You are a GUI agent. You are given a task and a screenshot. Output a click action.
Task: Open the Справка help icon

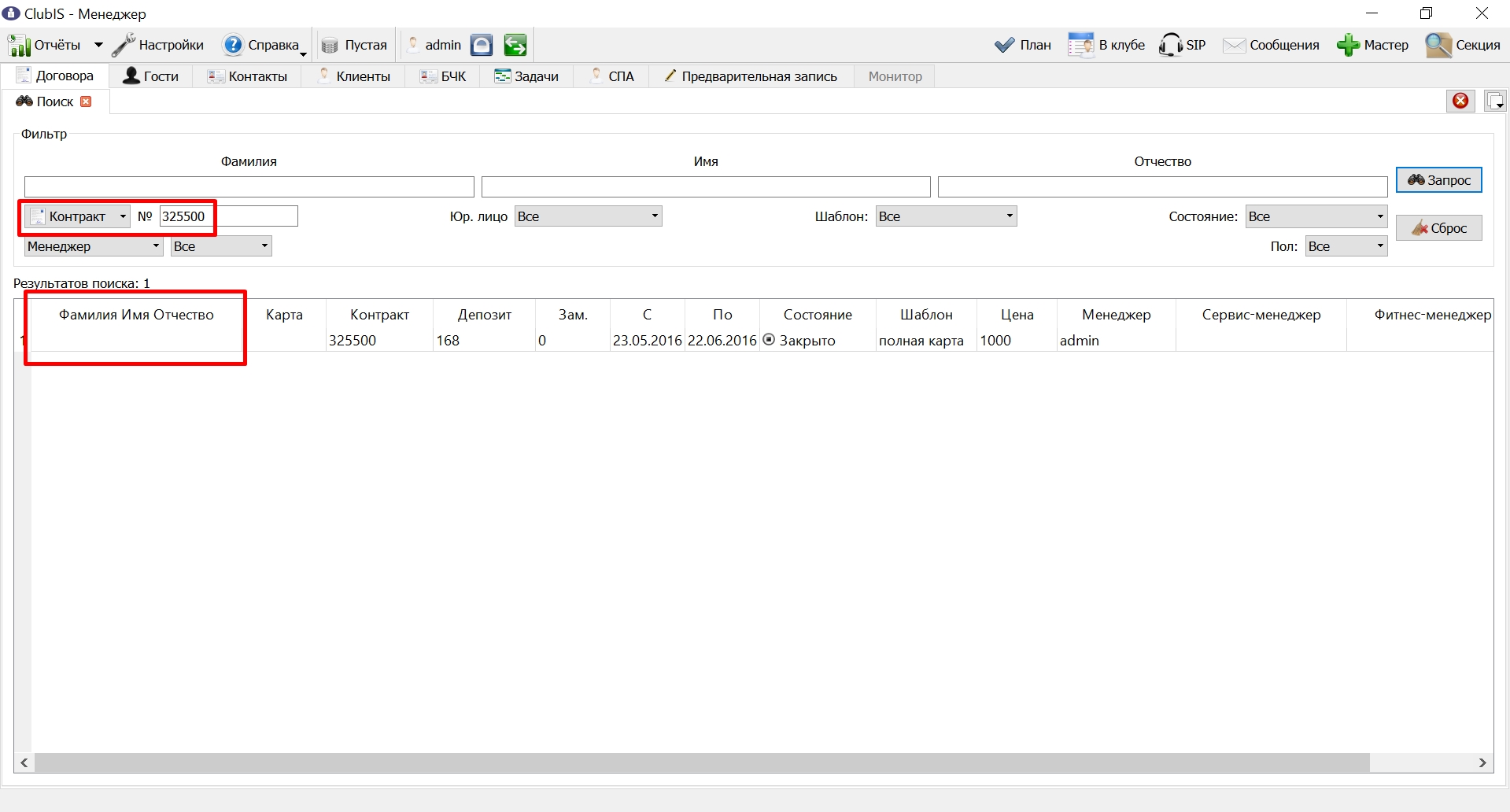(x=233, y=45)
